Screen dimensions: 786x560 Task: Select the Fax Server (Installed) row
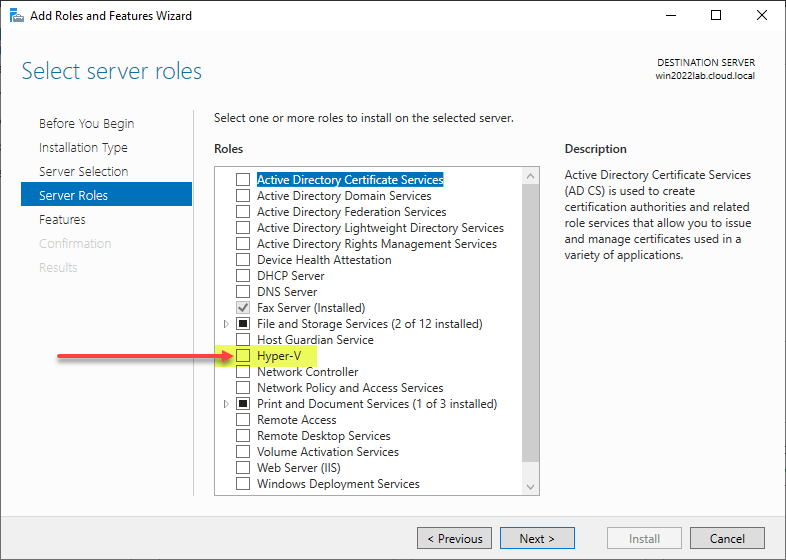(x=311, y=308)
